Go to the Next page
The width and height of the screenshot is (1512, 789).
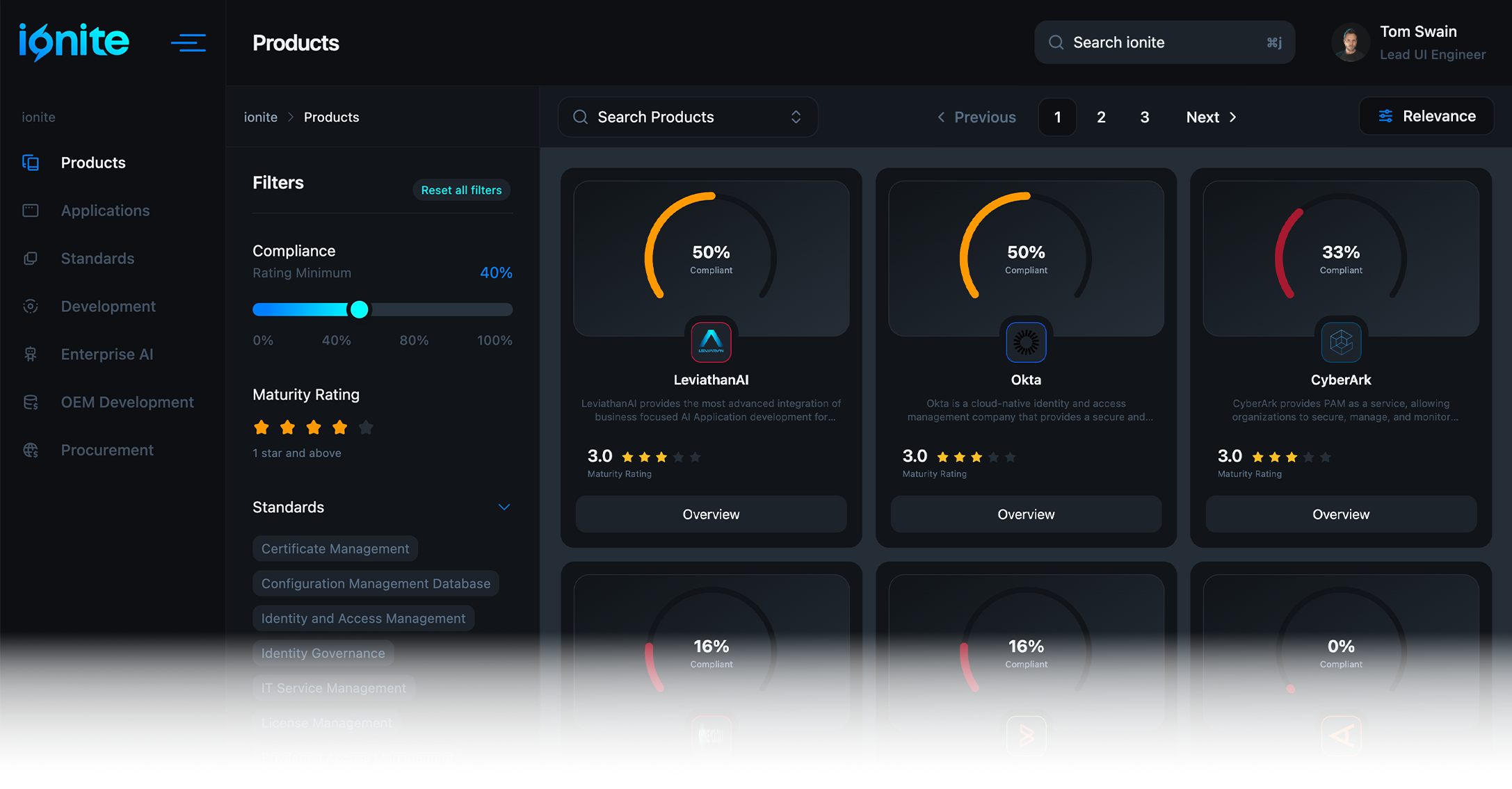coord(1211,117)
